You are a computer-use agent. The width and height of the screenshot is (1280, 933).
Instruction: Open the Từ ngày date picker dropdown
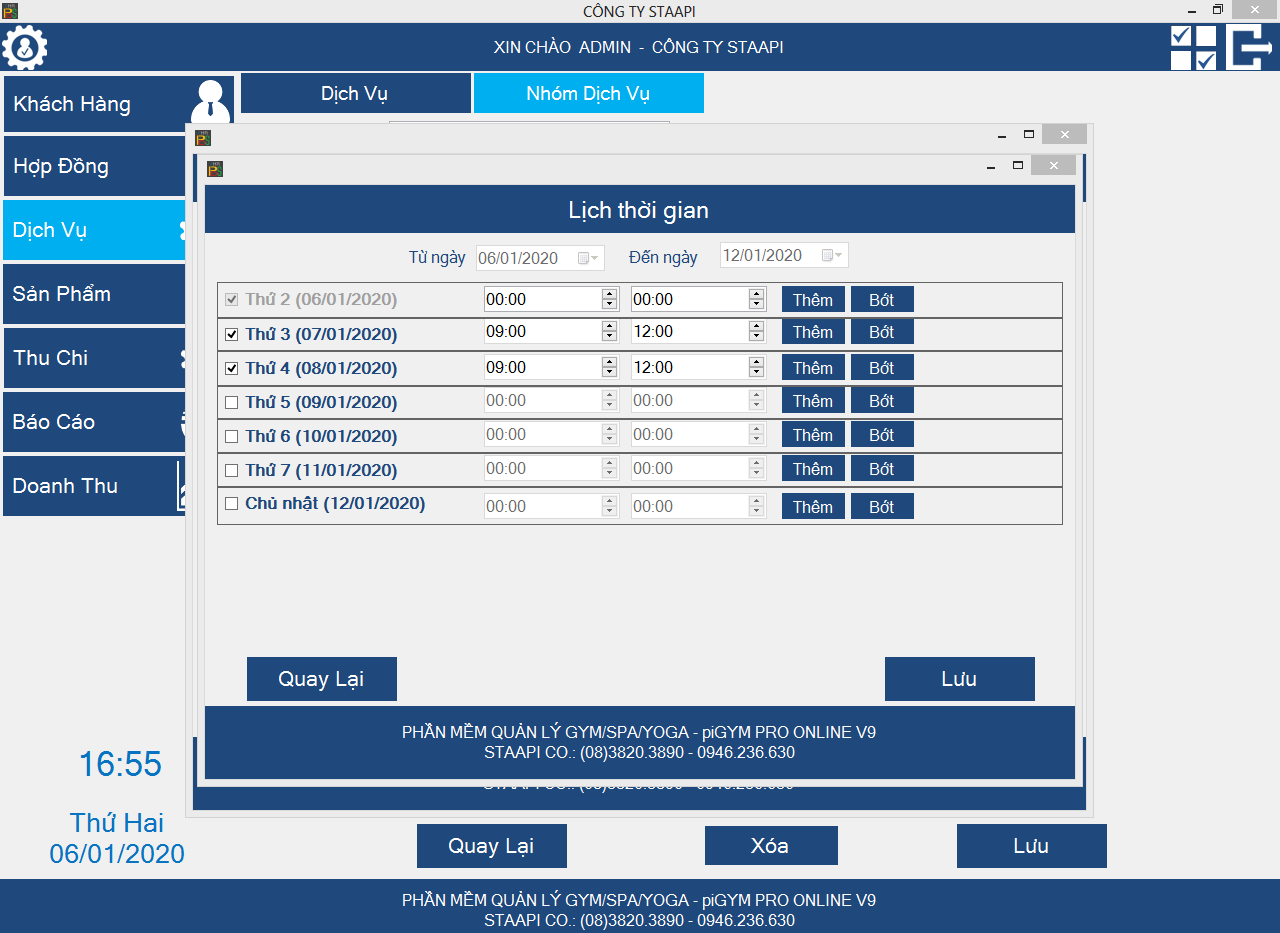pyautogui.click(x=589, y=258)
